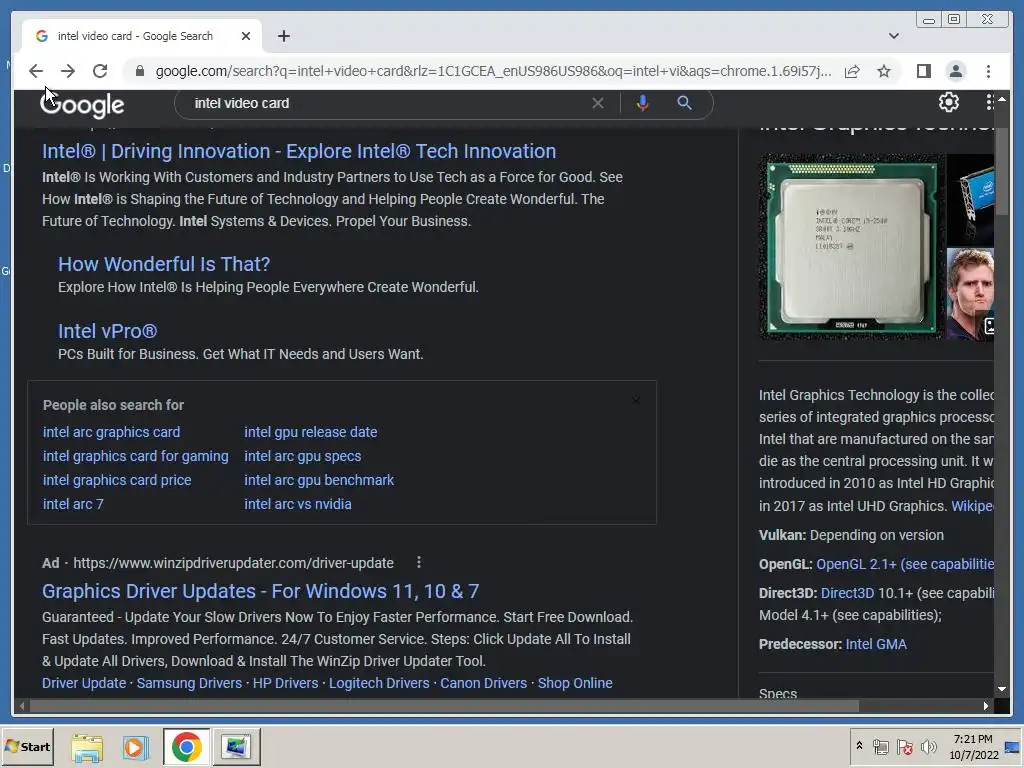Search for intel arc 7

click(x=73, y=504)
